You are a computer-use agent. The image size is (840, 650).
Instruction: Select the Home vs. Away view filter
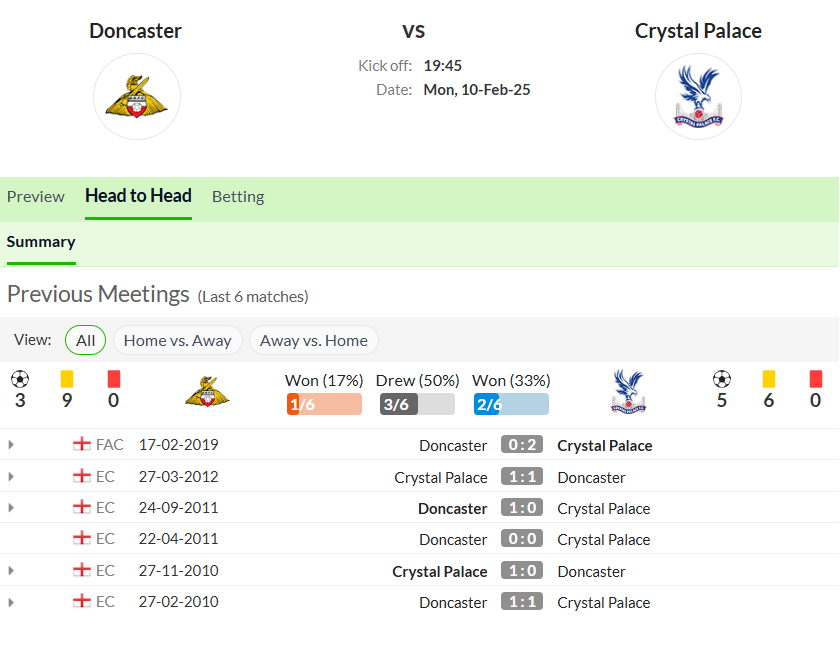click(x=178, y=340)
